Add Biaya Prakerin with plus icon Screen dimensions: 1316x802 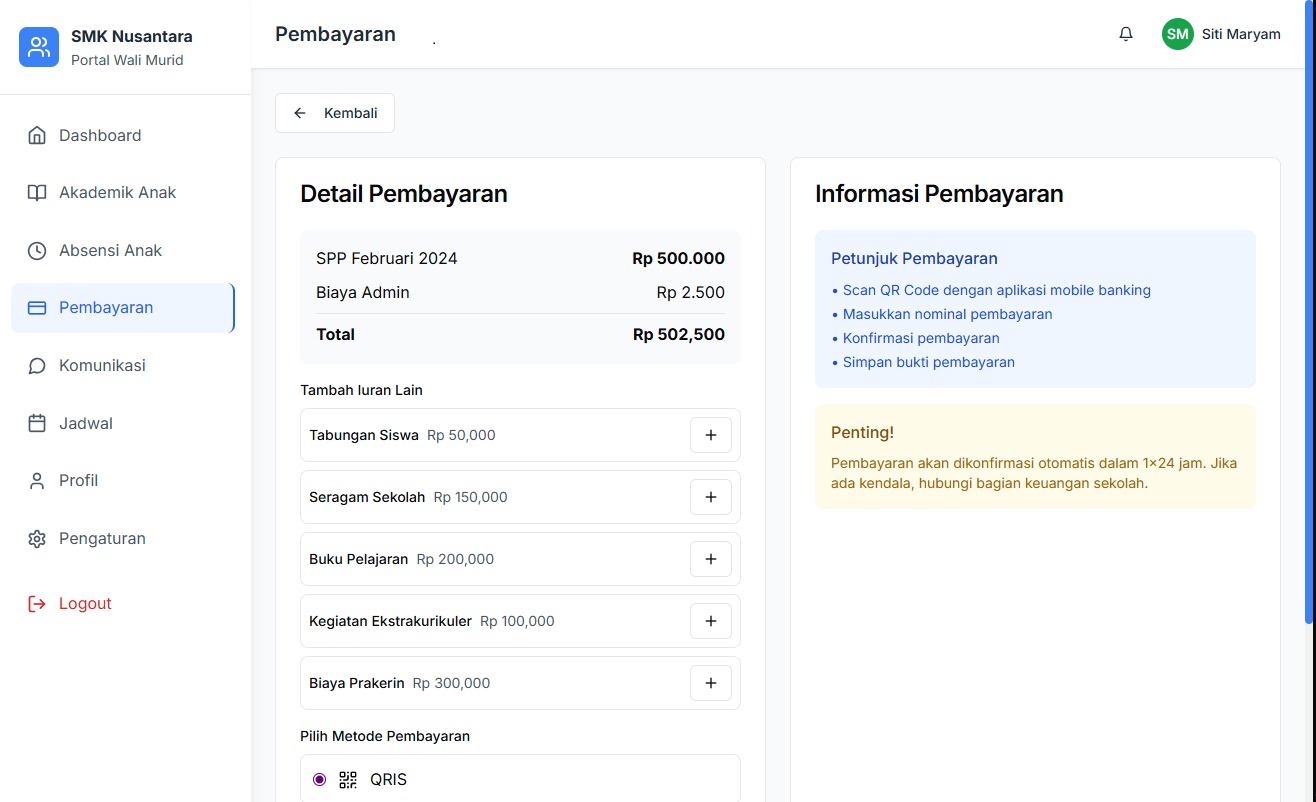pyautogui.click(x=710, y=683)
